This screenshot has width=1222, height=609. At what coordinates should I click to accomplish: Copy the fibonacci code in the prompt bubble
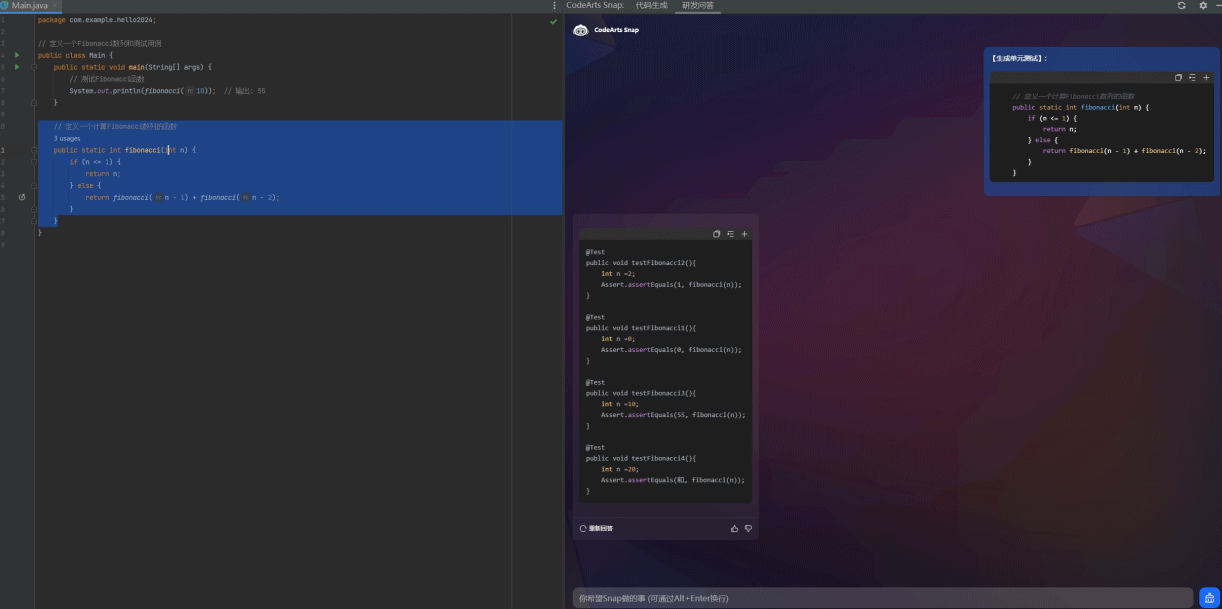[1178, 77]
